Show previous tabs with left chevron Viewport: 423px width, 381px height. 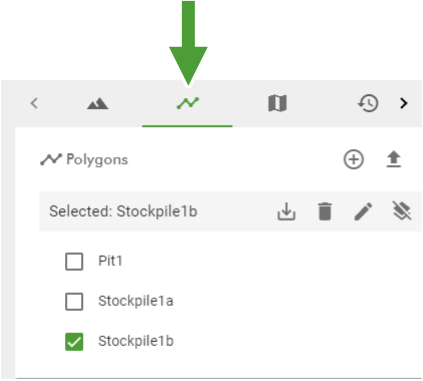(x=34, y=103)
